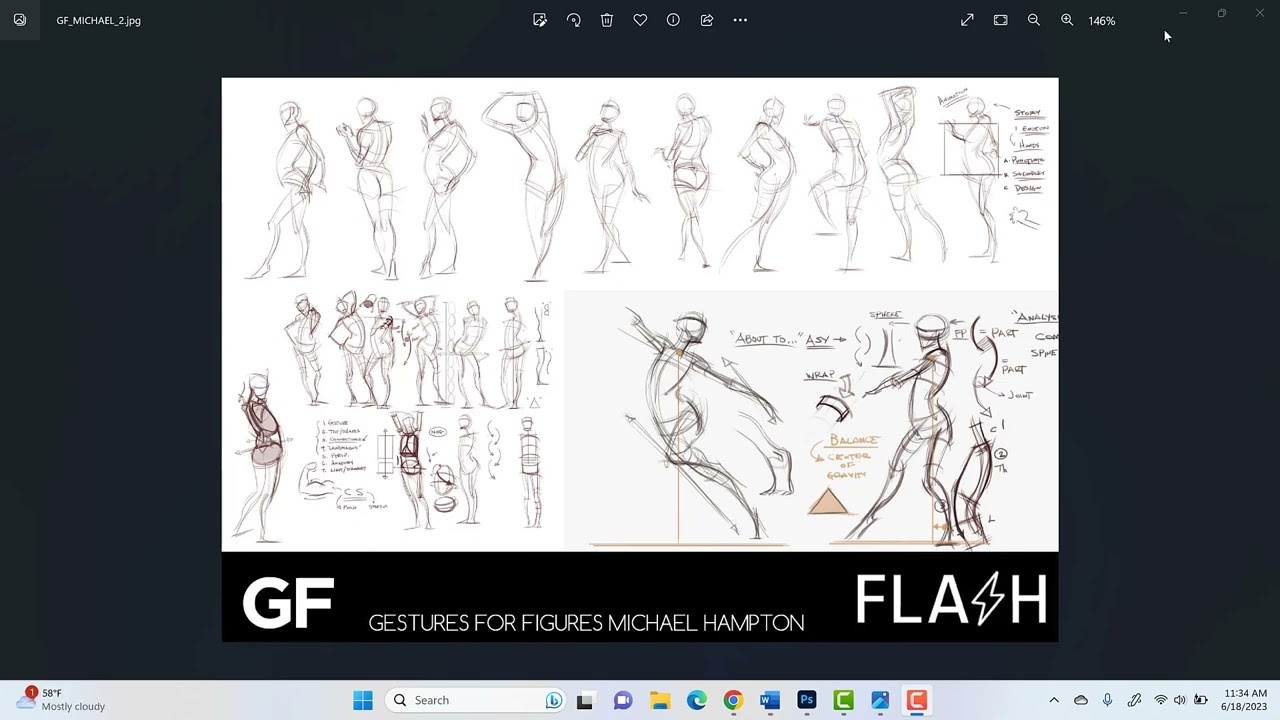Open the OneDrive cloud tray icon
The height and width of the screenshot is (720, 1280).
pos(1081,700)
